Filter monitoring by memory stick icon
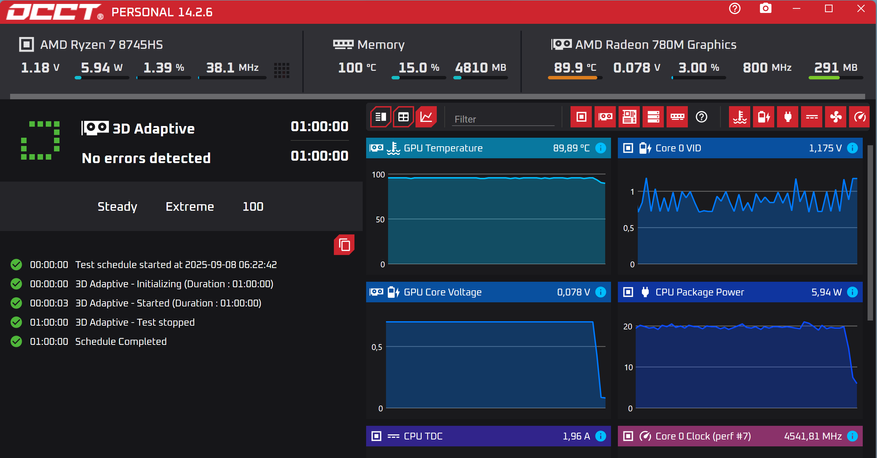Screen dimensions: 877x458 coord(677,117)
